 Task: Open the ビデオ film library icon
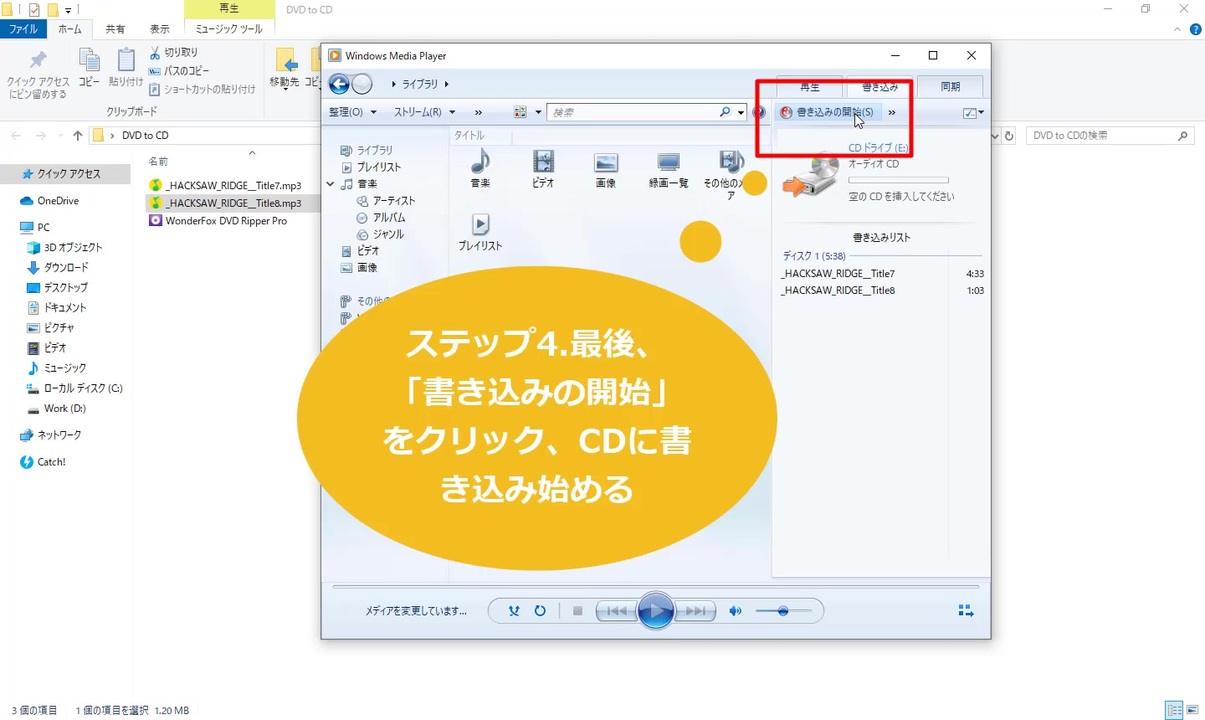coord(543,168)
